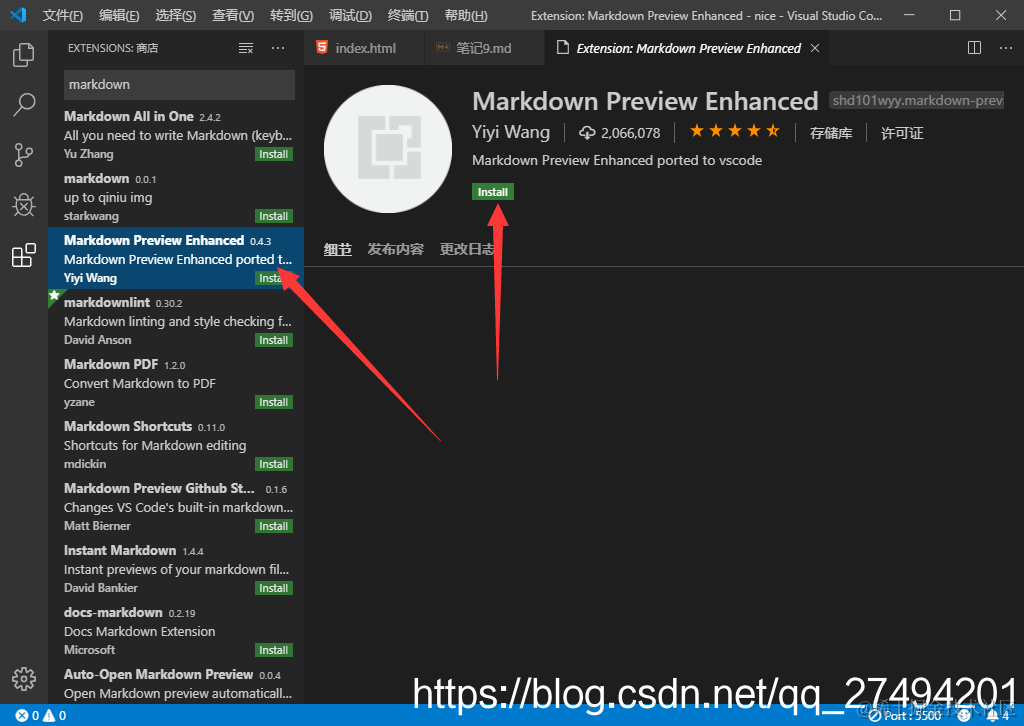The image size is (1024, 726).
Task: Open the Explorer view in activity bar
Action: tap(24, 55)
